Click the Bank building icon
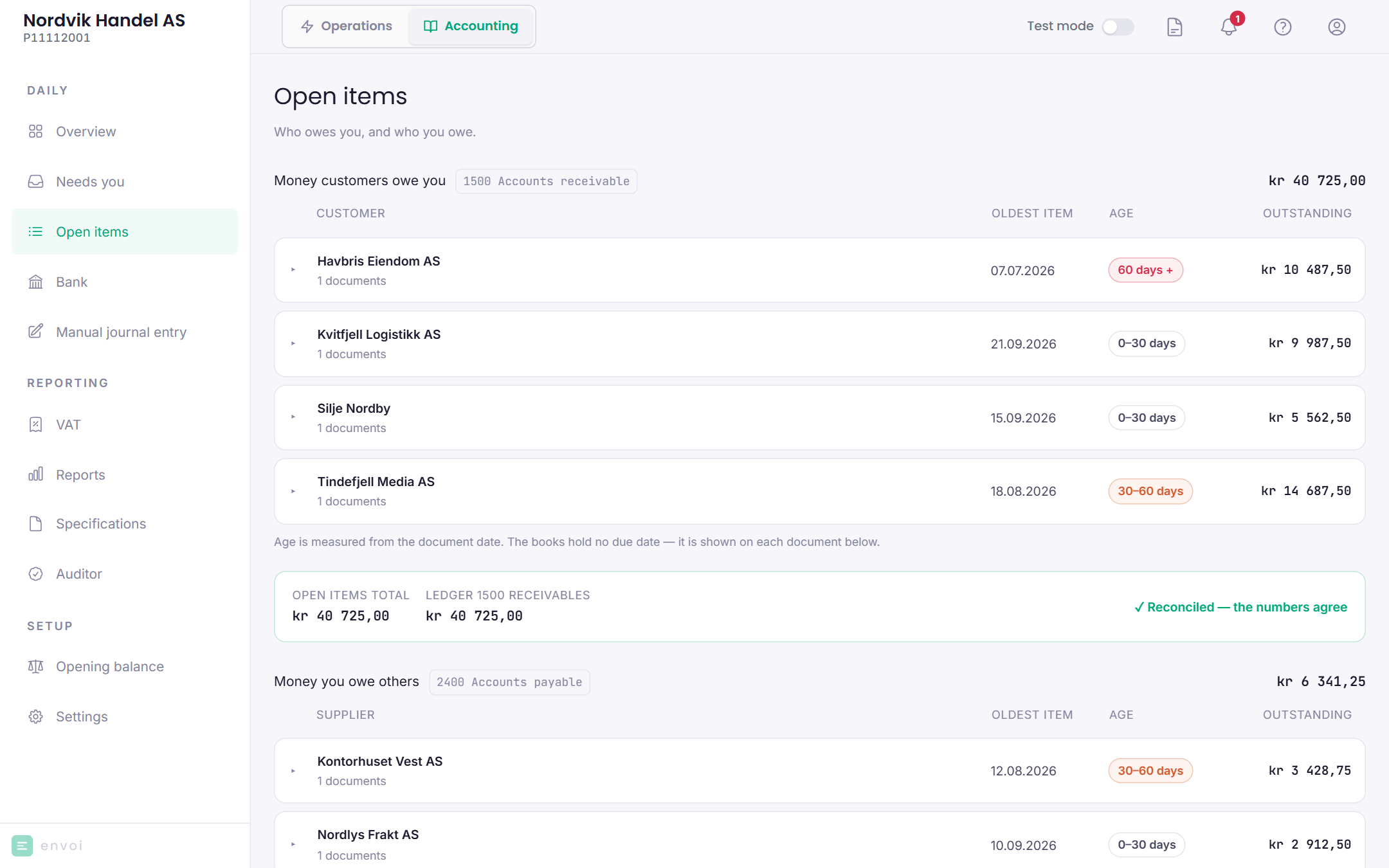 (x=35, y=282)
